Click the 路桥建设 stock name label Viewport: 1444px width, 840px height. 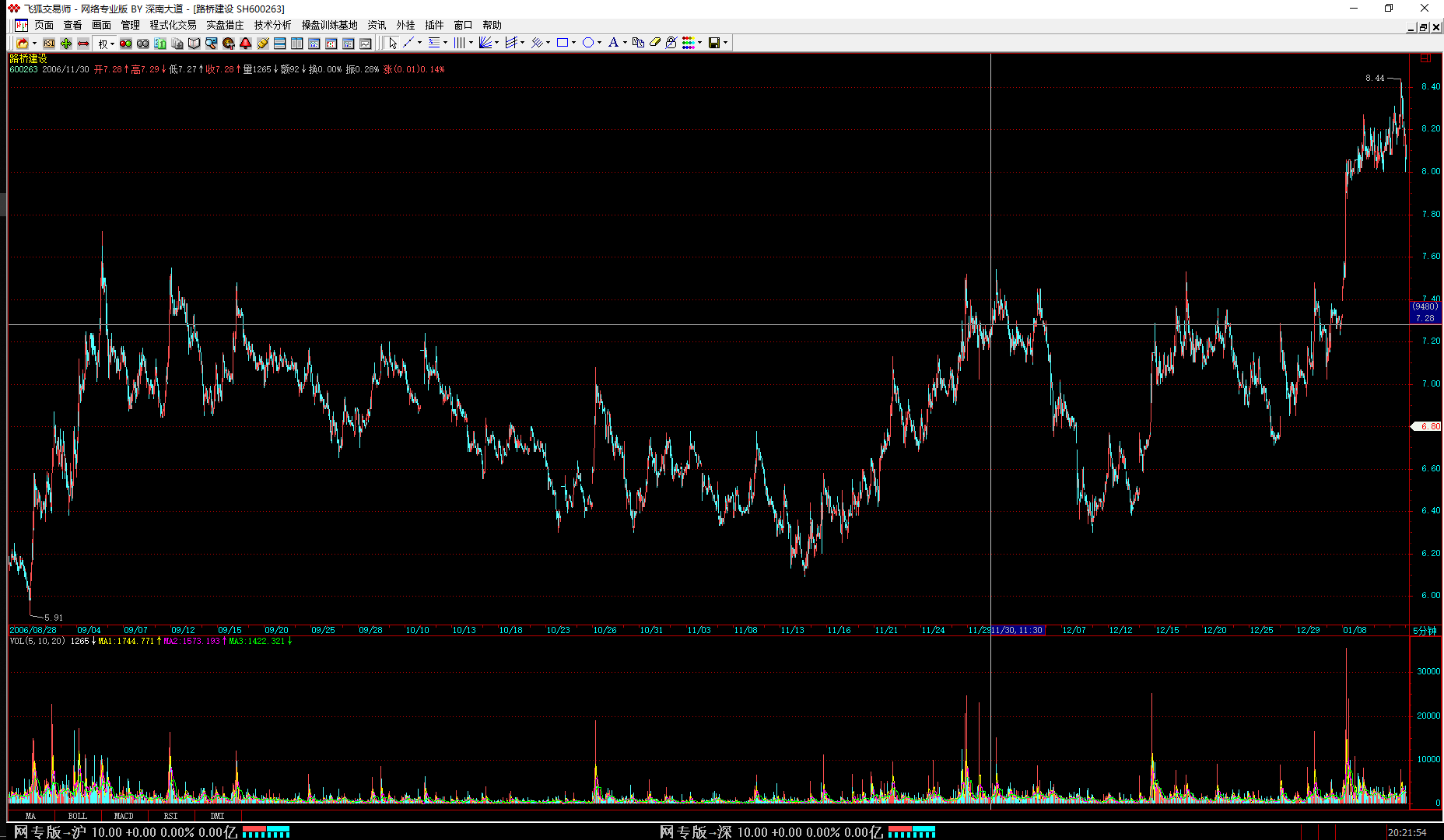click(x=28, y=59)
